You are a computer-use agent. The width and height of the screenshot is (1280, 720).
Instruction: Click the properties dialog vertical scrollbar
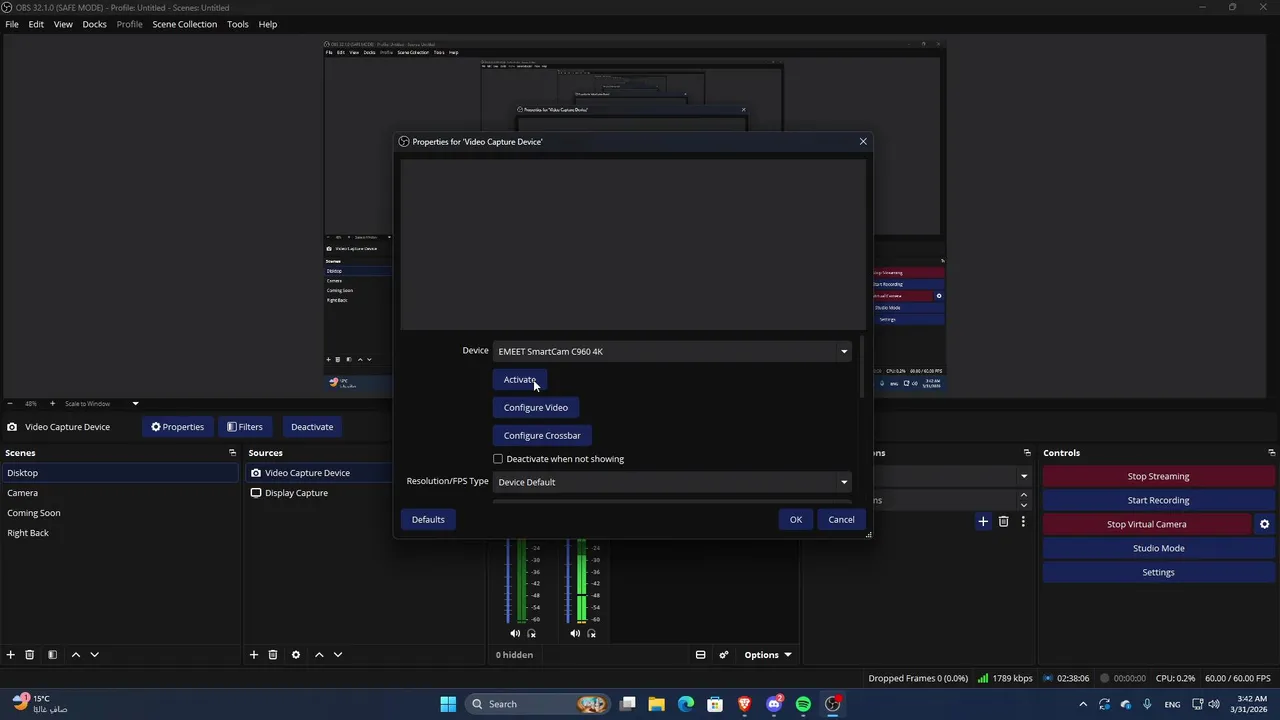[x=861, y=368]
